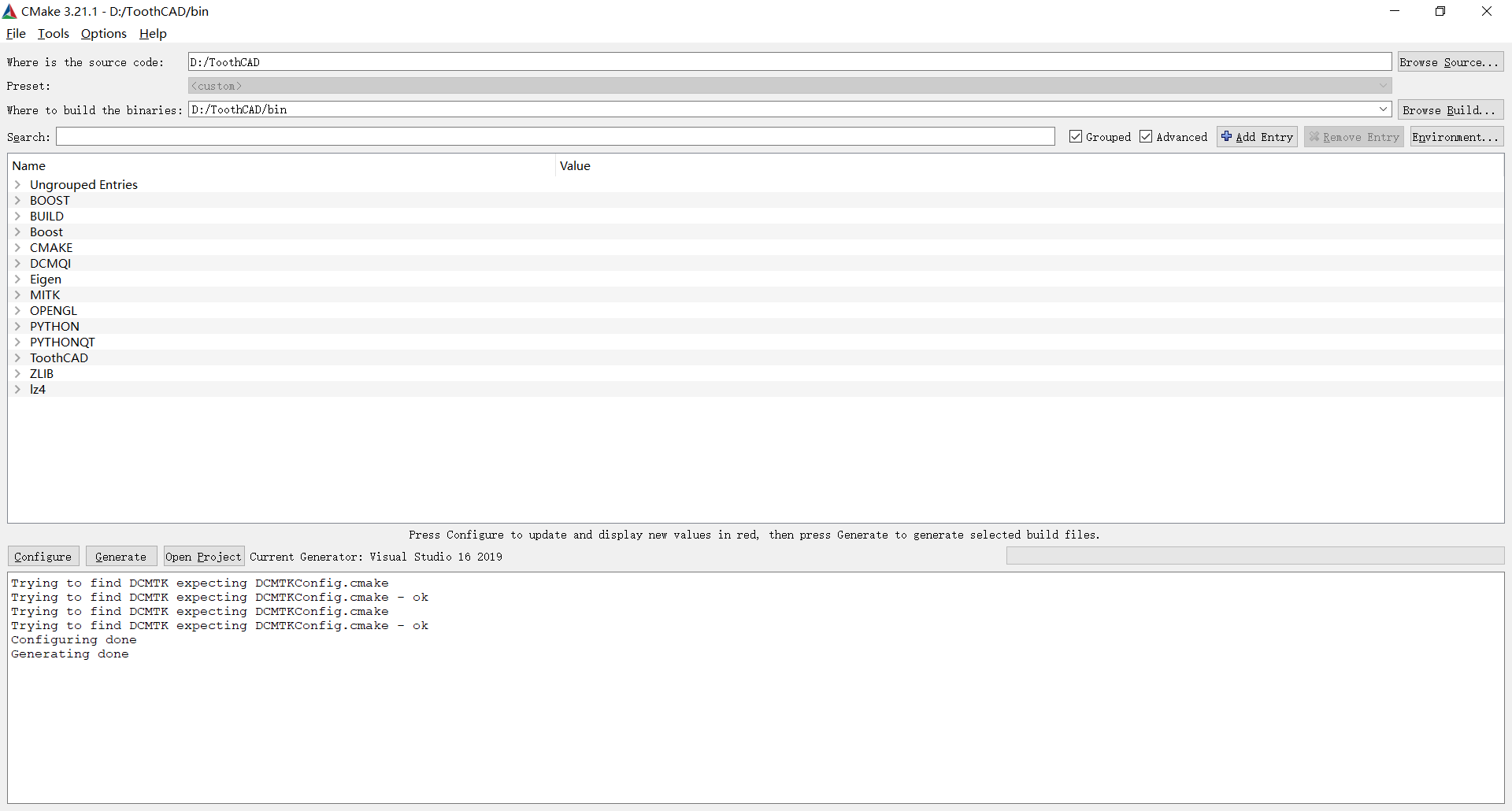
Task: Expand the PYTHON group
Action: tap(17, 326)
